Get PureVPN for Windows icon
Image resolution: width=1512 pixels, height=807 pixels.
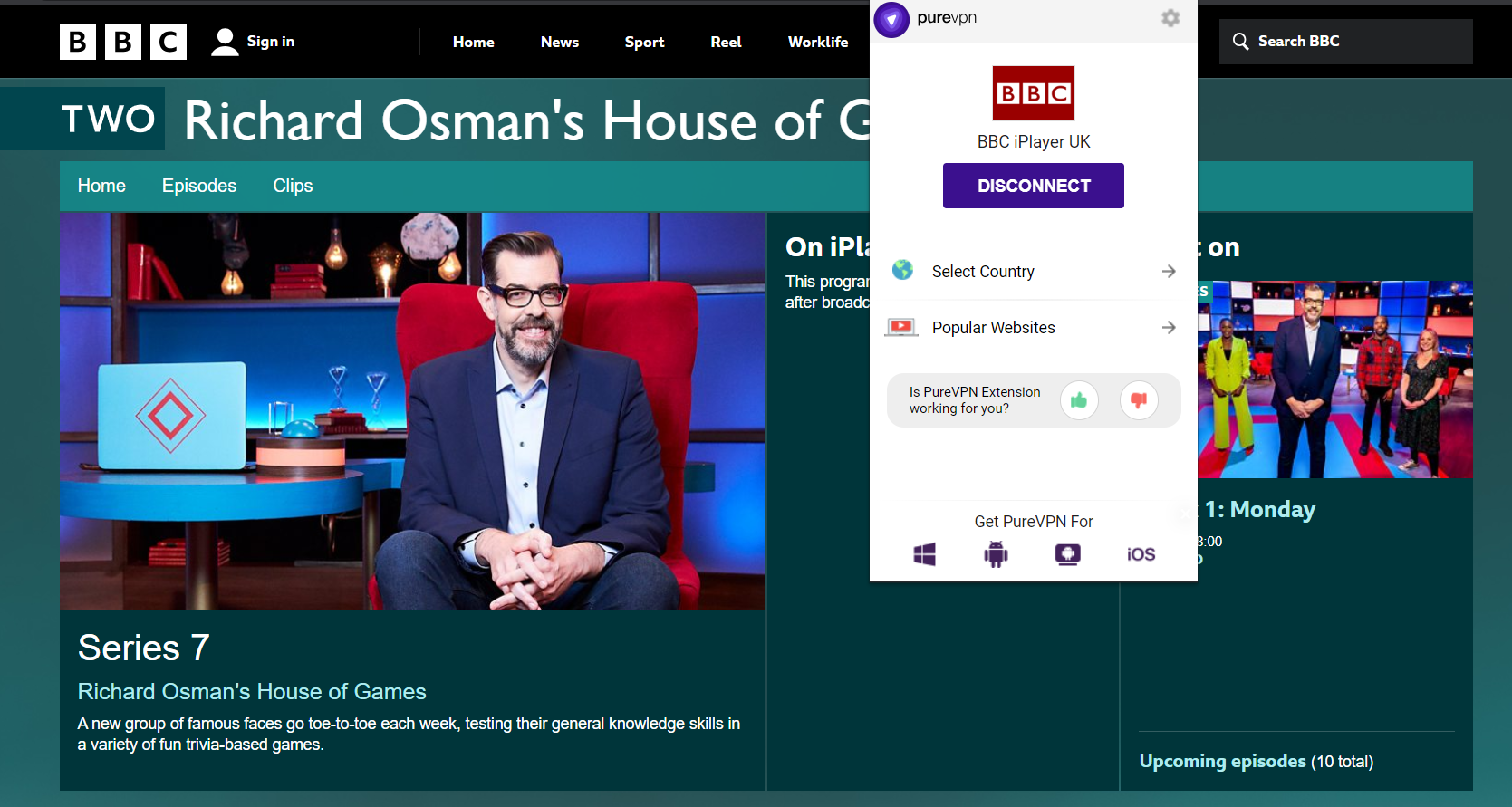[x=924, y=554]
